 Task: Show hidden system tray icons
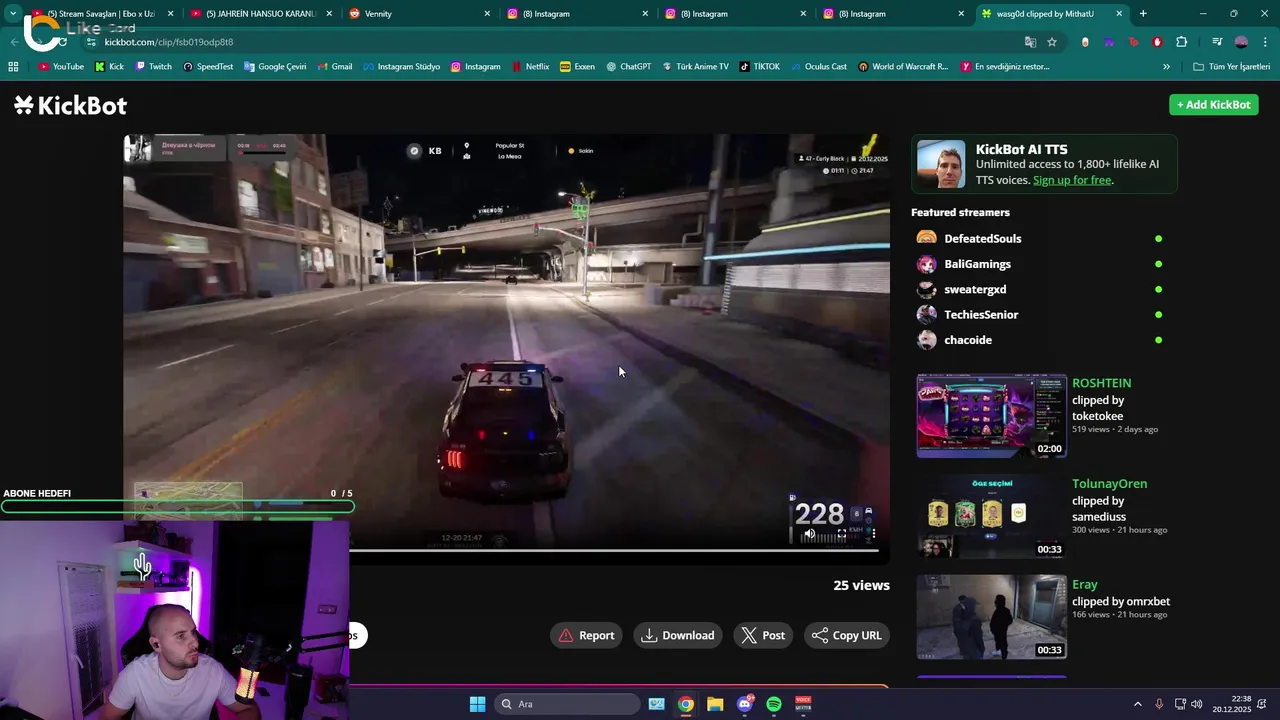1137,704
